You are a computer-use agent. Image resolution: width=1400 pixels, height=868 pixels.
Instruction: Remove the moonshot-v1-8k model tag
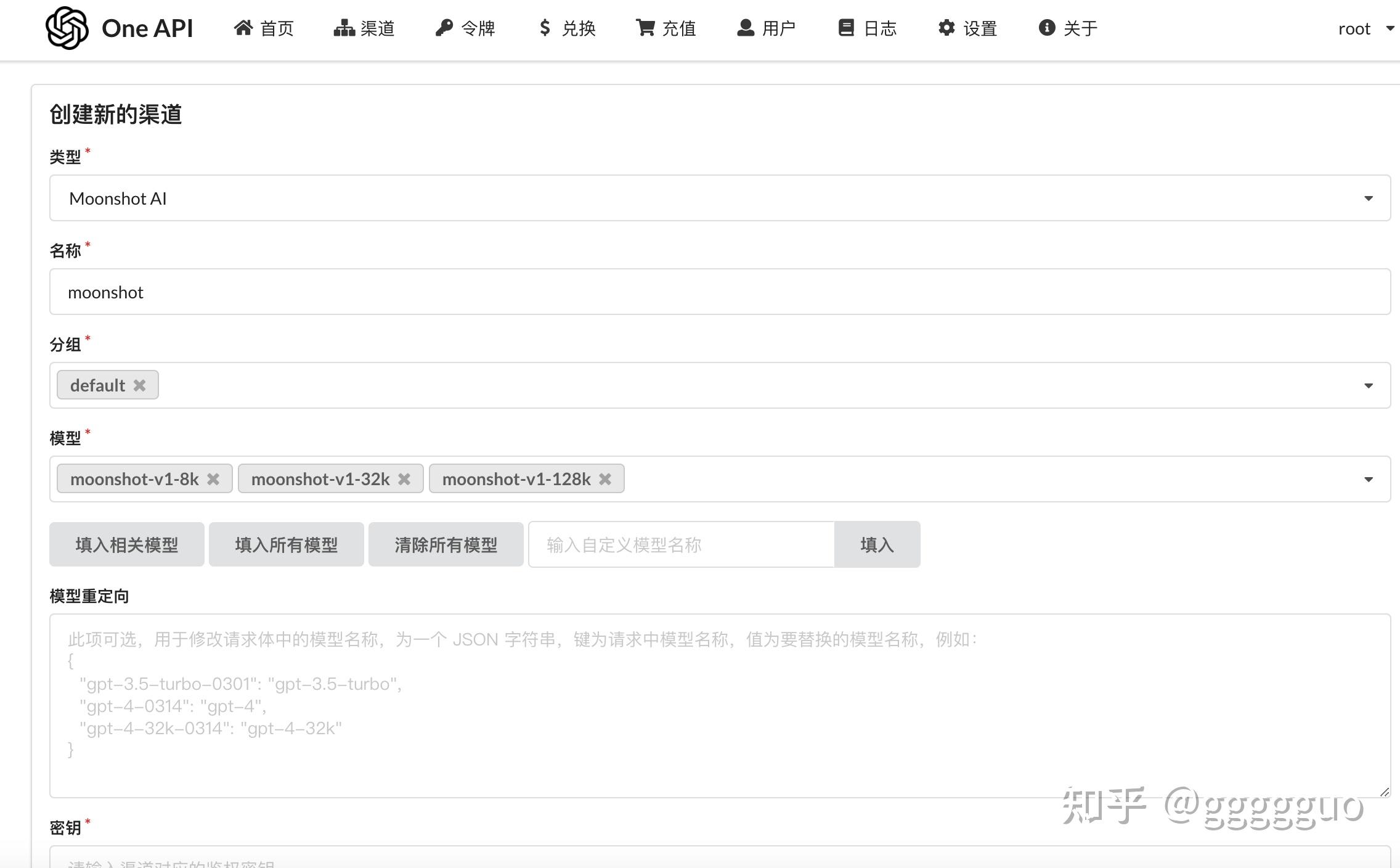pos(213,479)
